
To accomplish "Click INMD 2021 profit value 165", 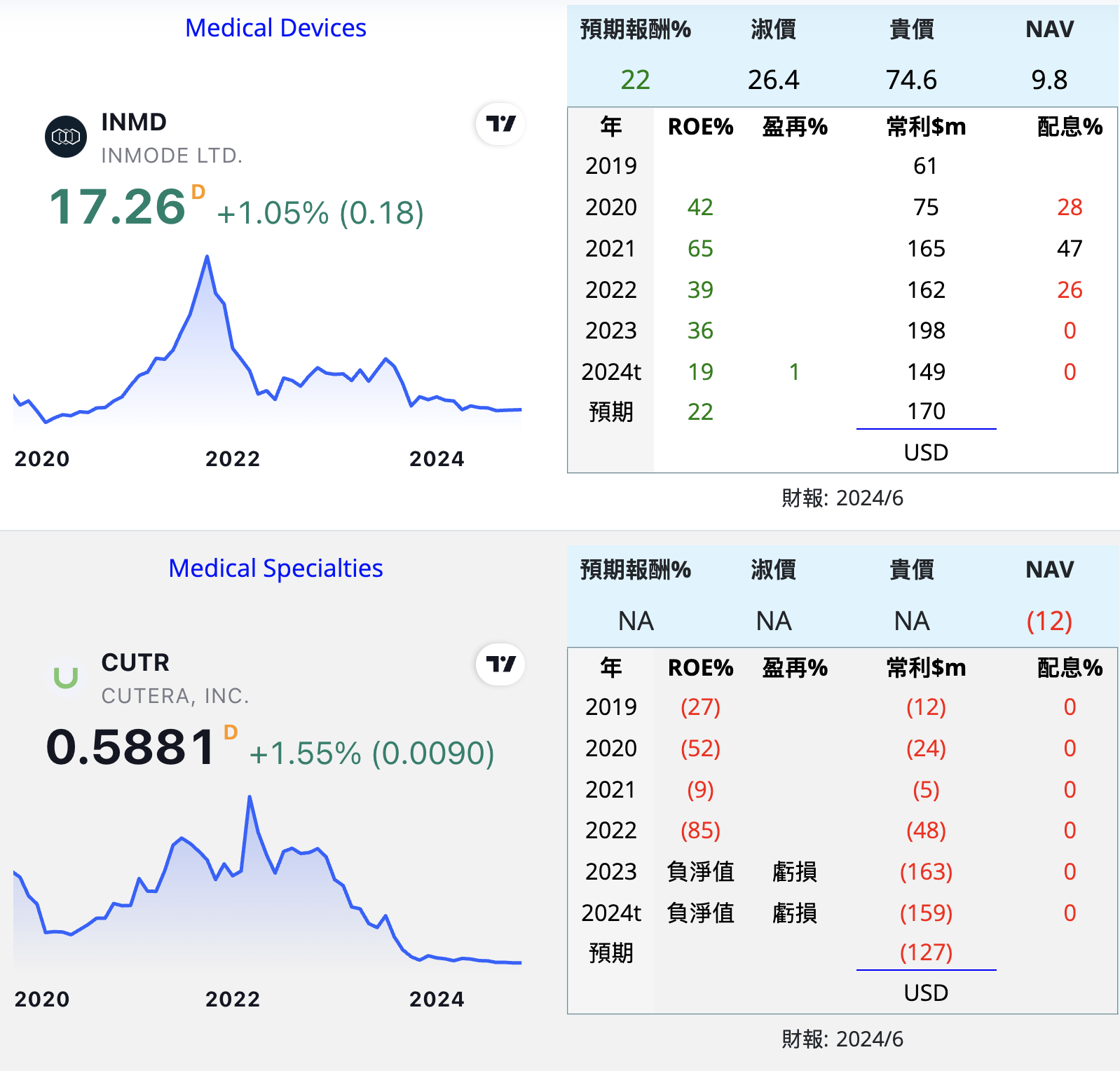I will [x=927, y=249].
